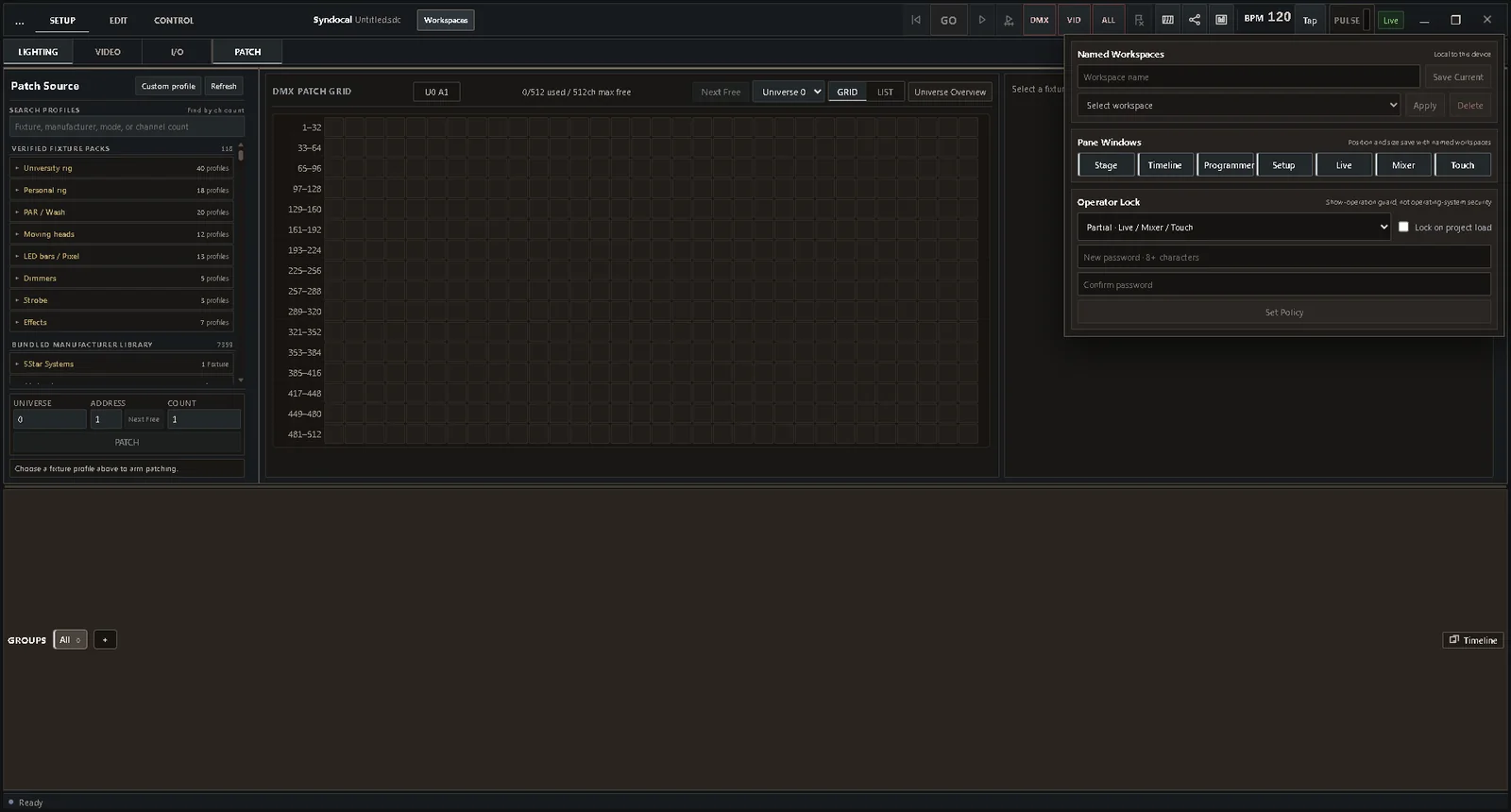
Task: Click the piano keyboard icon
Action: (1167, 20)
